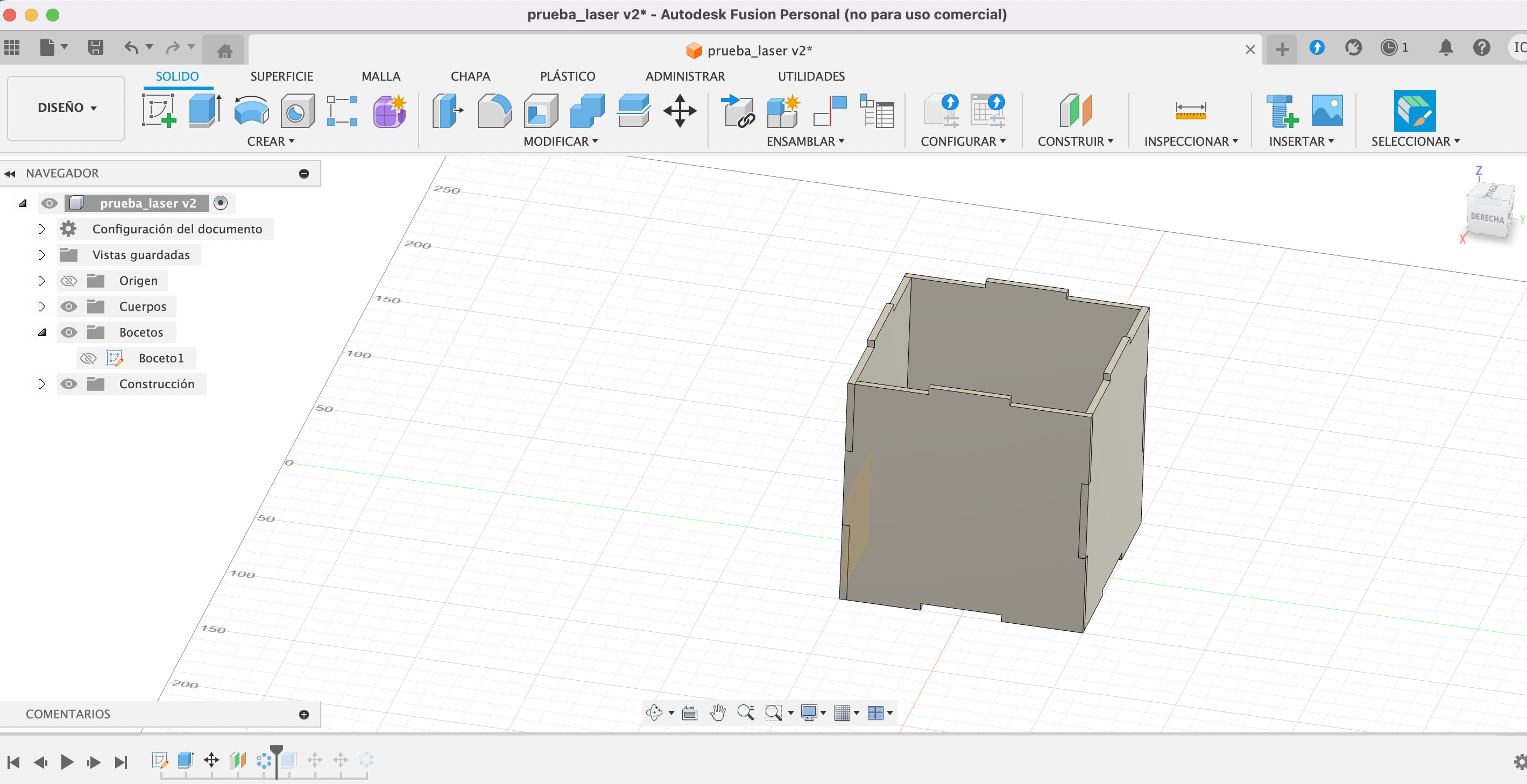Select the Extrude tool in CREAR

tap(204, 110)
